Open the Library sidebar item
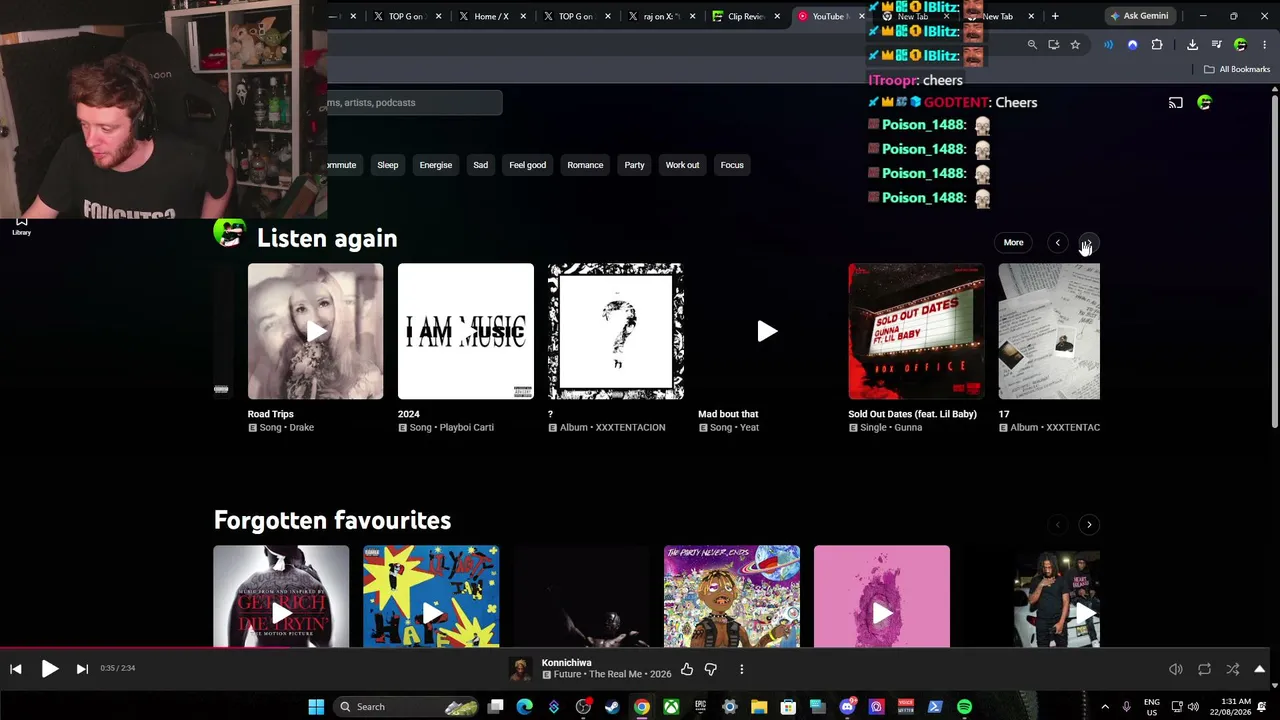Image resolution: width=1280 pixels, height=720 pixels. click(21, 227)
